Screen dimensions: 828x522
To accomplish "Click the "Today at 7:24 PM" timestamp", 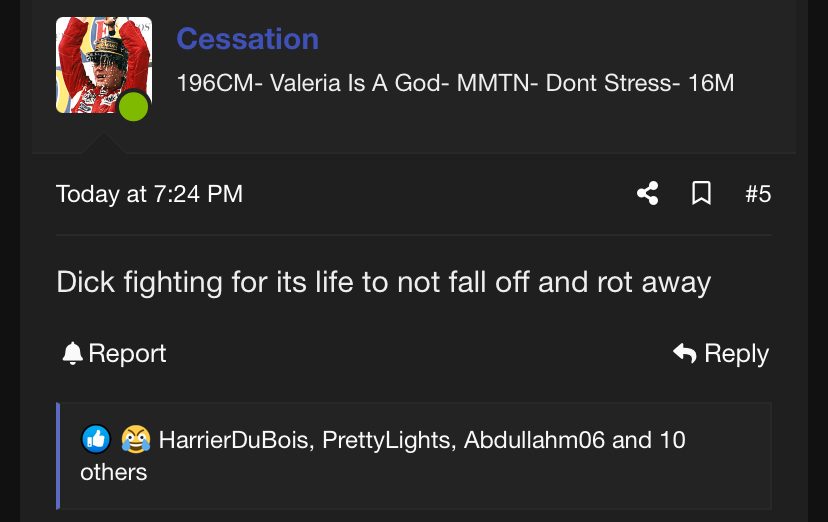I will 150,193.
